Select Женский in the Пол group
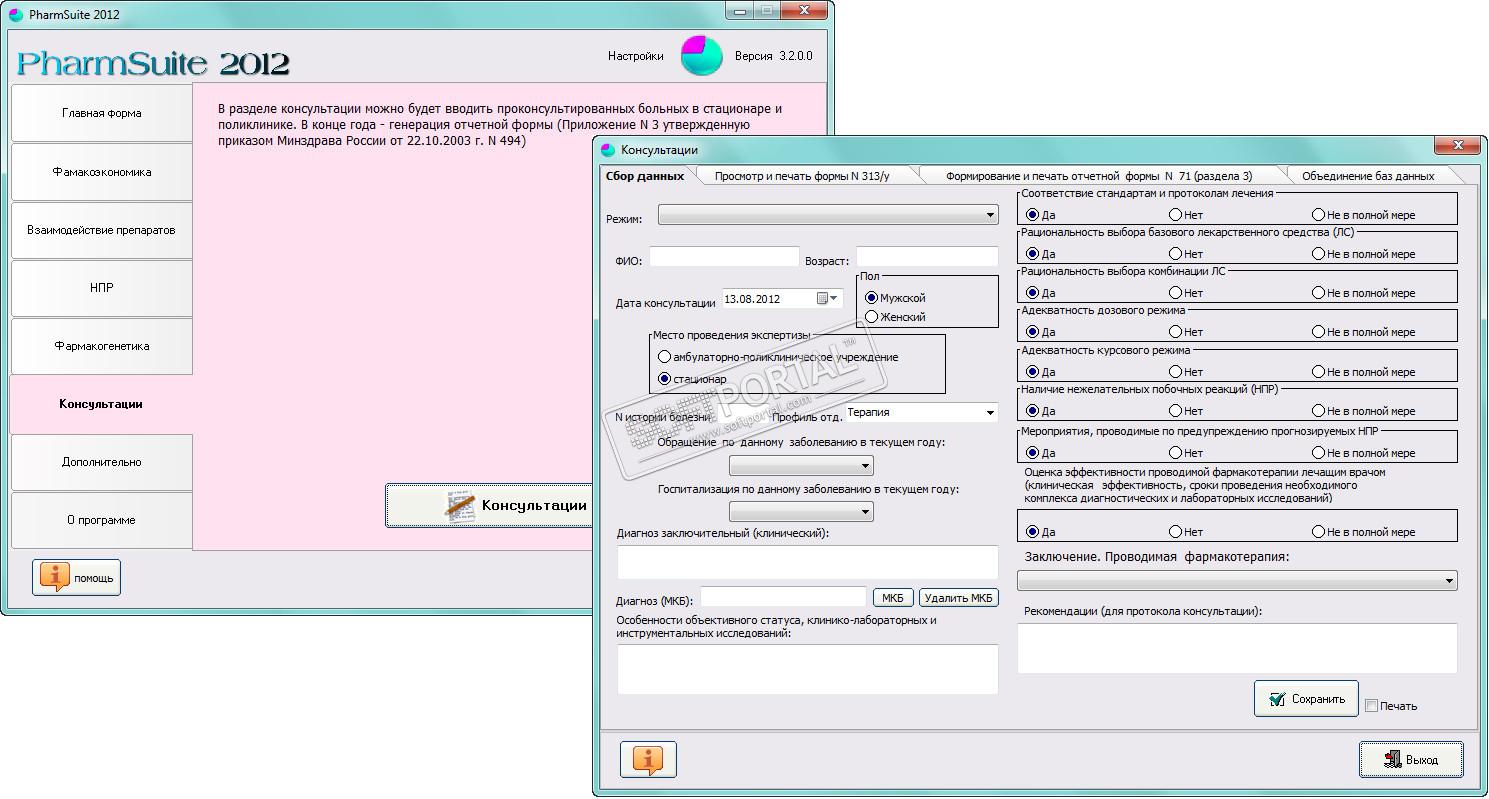Viewport: 1489px width, 799px height. click(872, 317)
